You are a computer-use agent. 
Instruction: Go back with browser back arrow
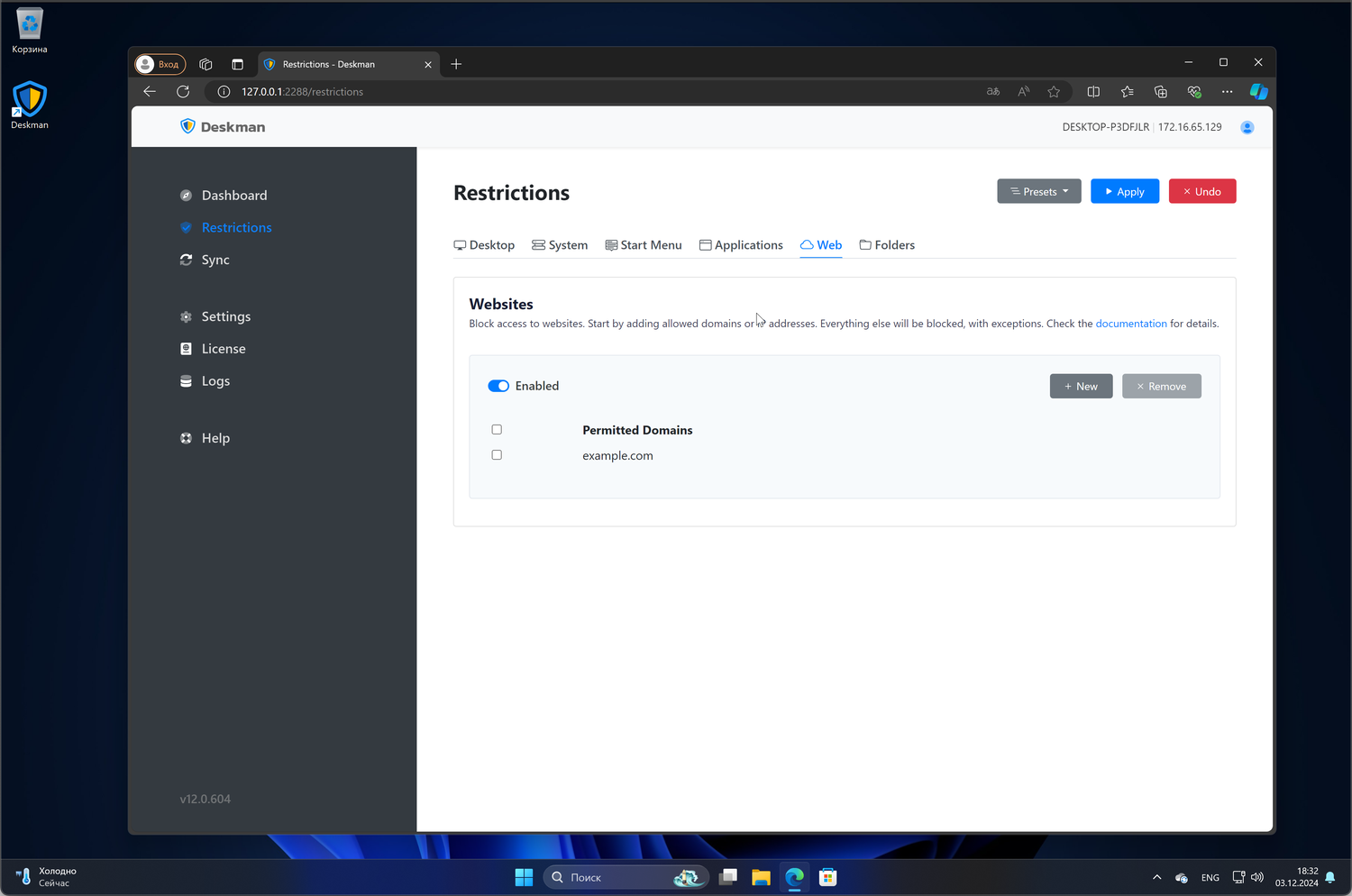150,92
